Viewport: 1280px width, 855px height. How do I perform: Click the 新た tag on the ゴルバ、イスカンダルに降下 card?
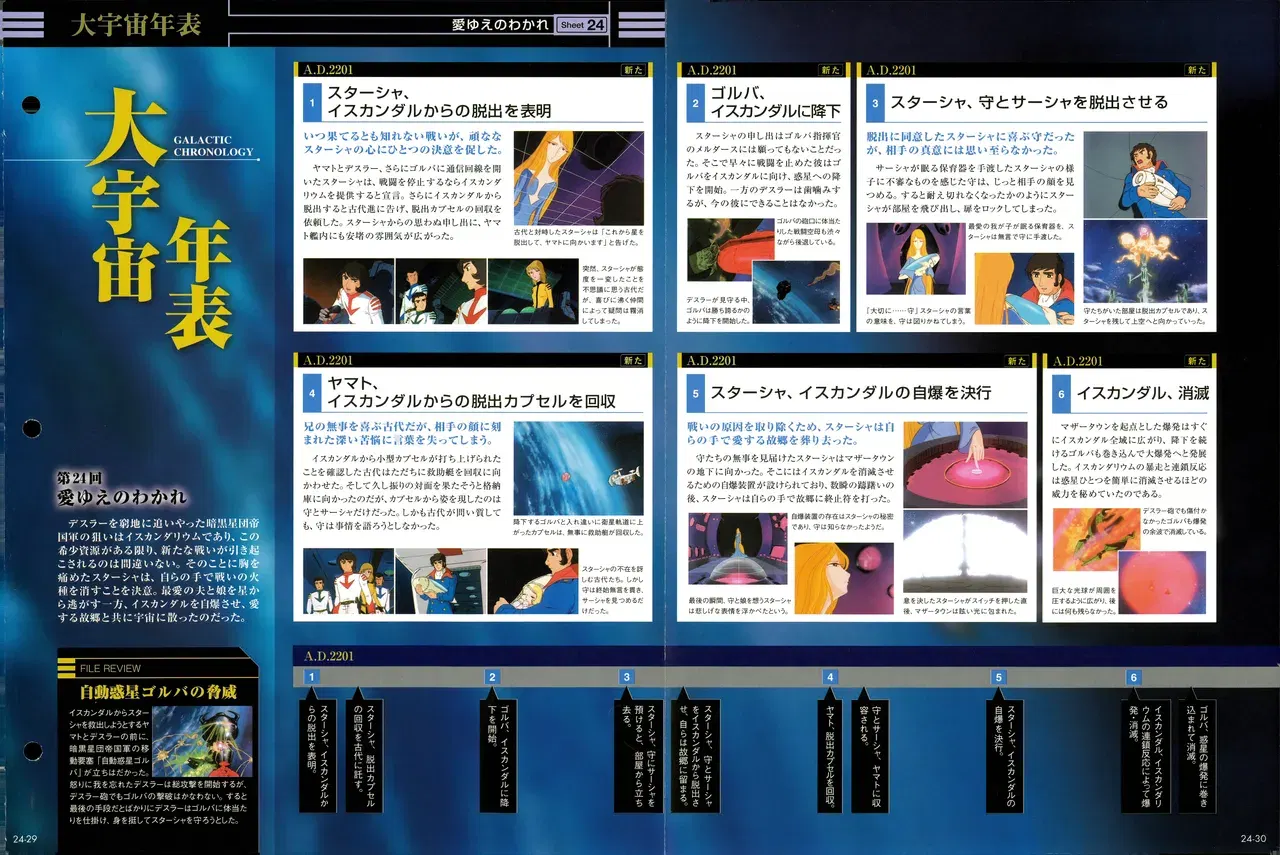point(830,70)
